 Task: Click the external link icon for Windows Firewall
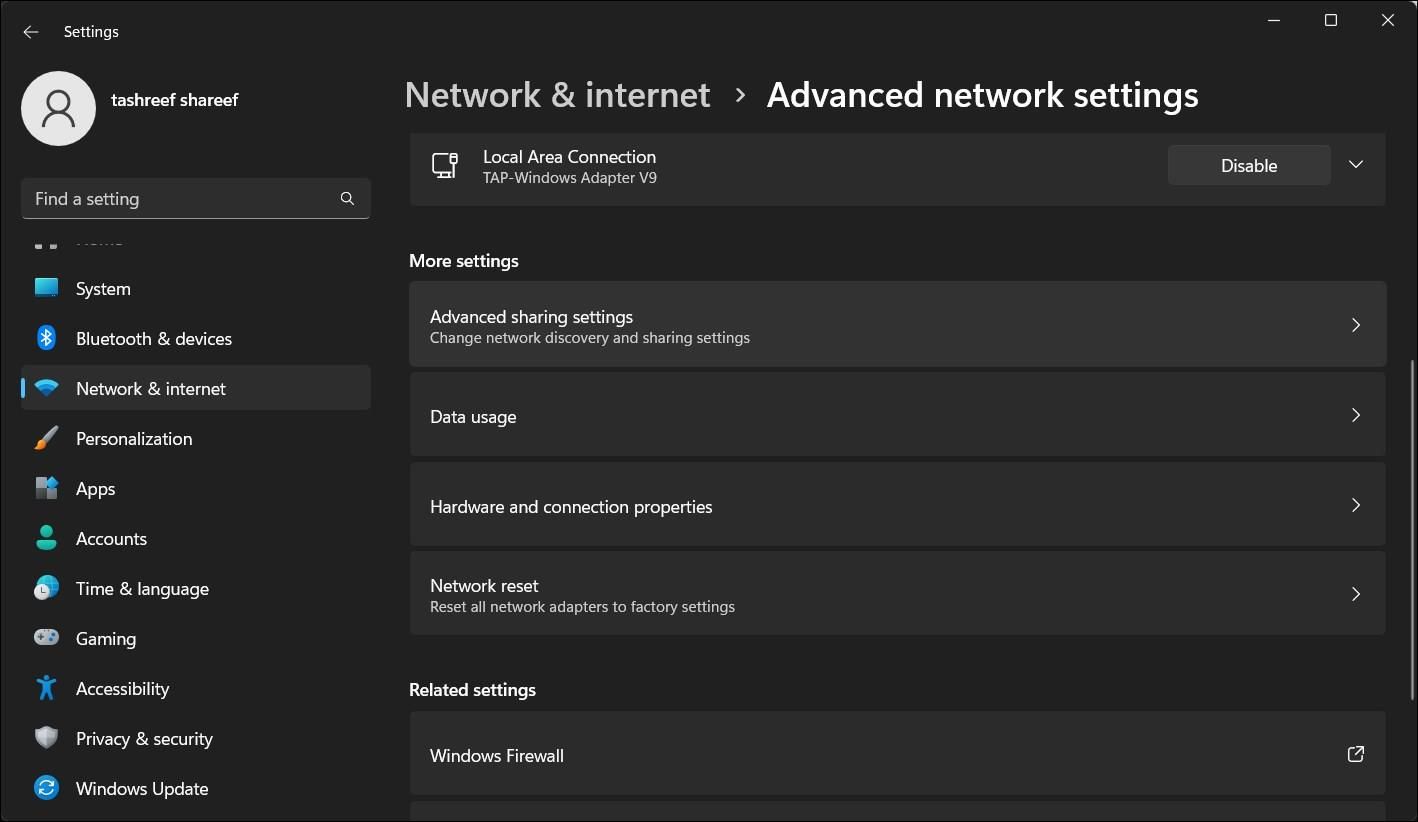[1356, 754]
